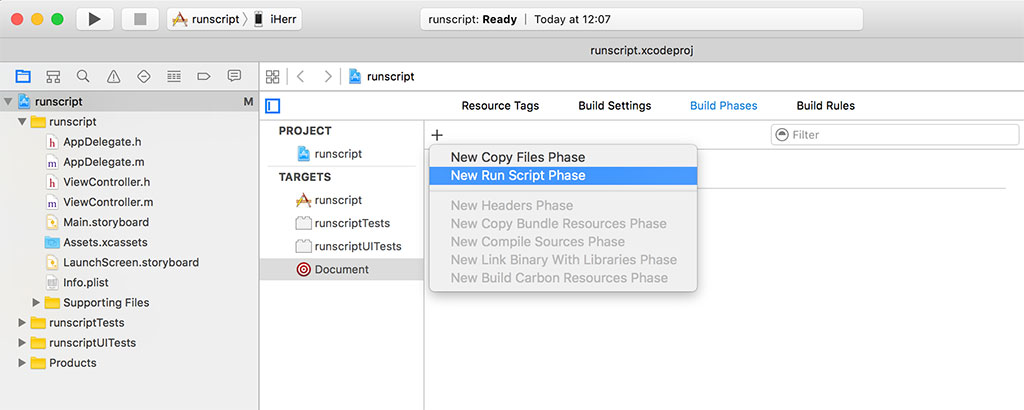This screenshot has height=410, width=1024.
Task: Click the runscript Ready status display
Action: point(641,20)
